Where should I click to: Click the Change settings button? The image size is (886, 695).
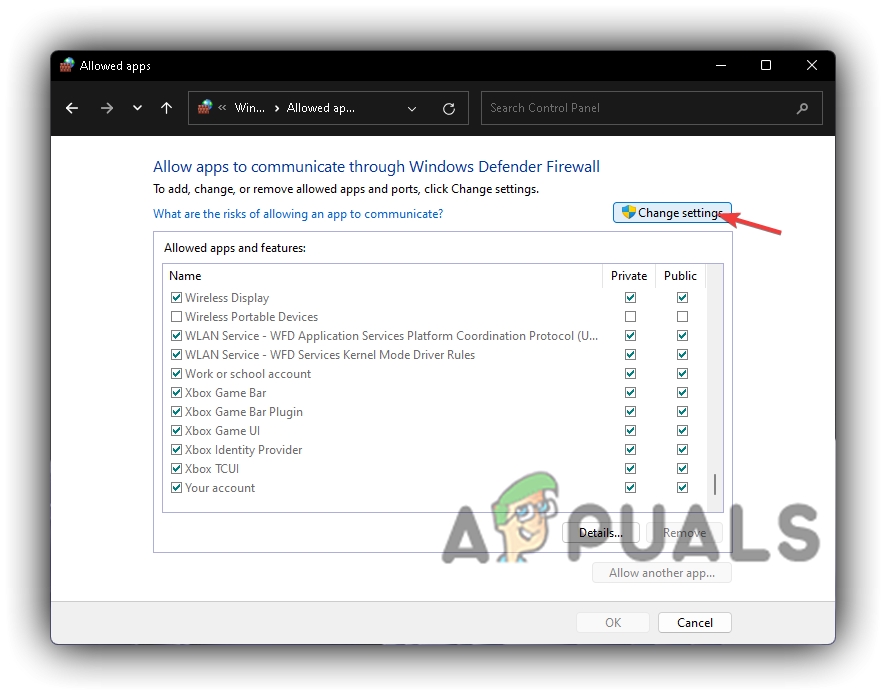672,213
